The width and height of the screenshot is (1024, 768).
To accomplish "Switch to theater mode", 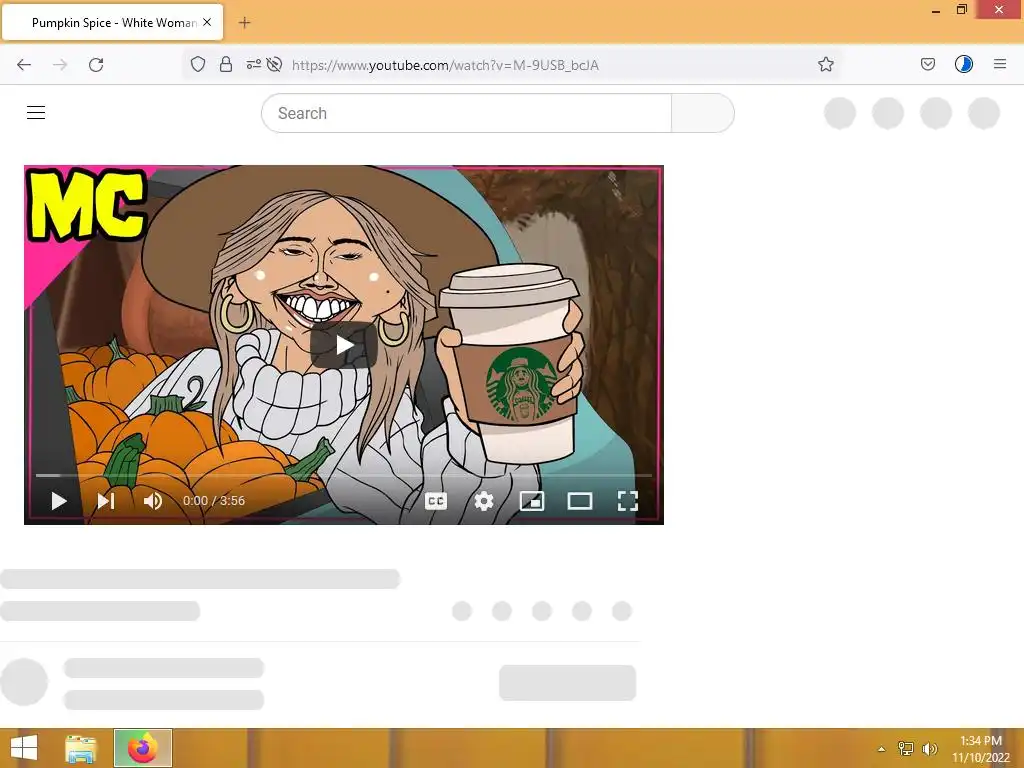I will (x=580, y=501).
